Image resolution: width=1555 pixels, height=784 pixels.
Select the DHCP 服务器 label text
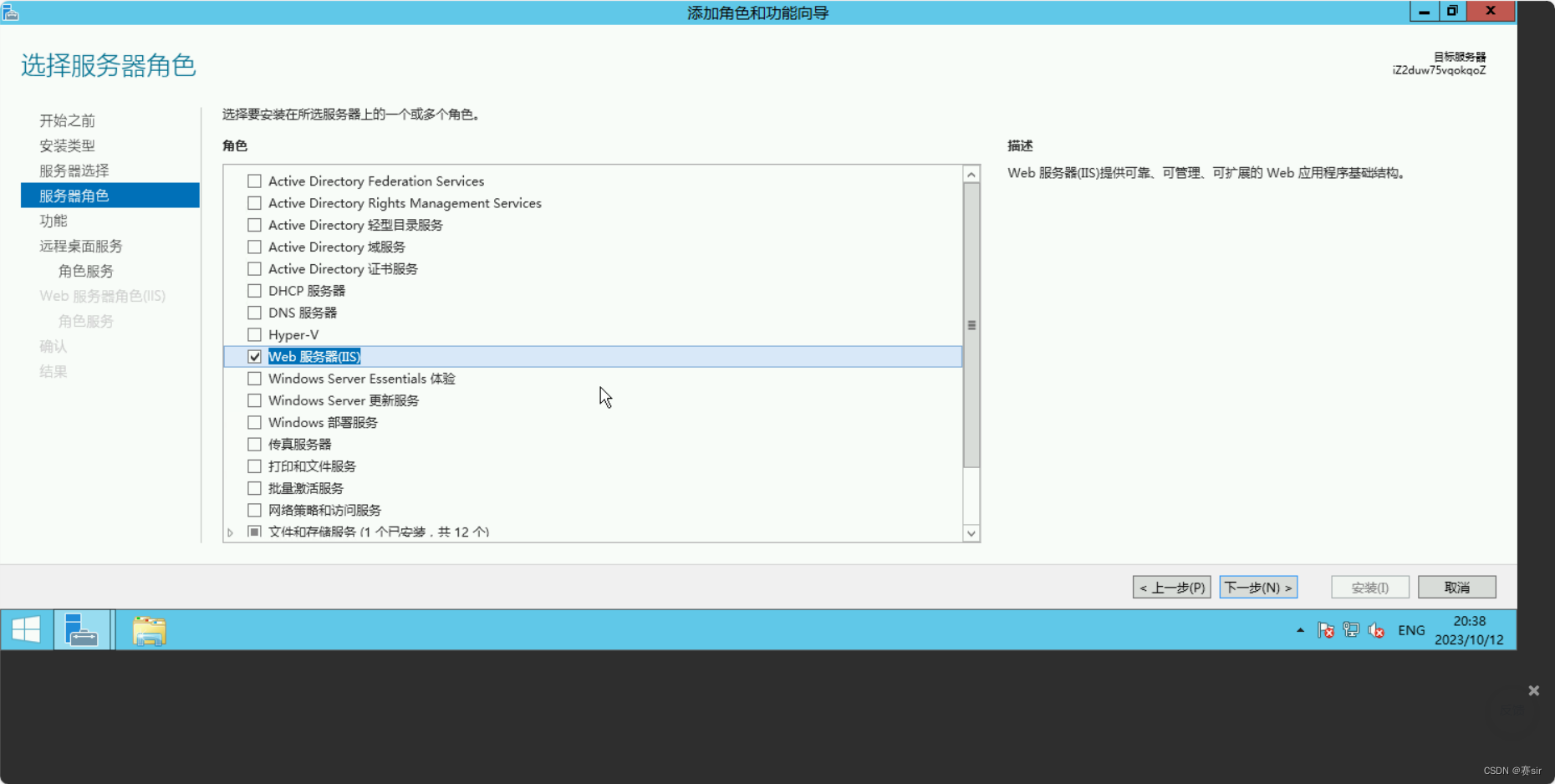tap(307, 291)
